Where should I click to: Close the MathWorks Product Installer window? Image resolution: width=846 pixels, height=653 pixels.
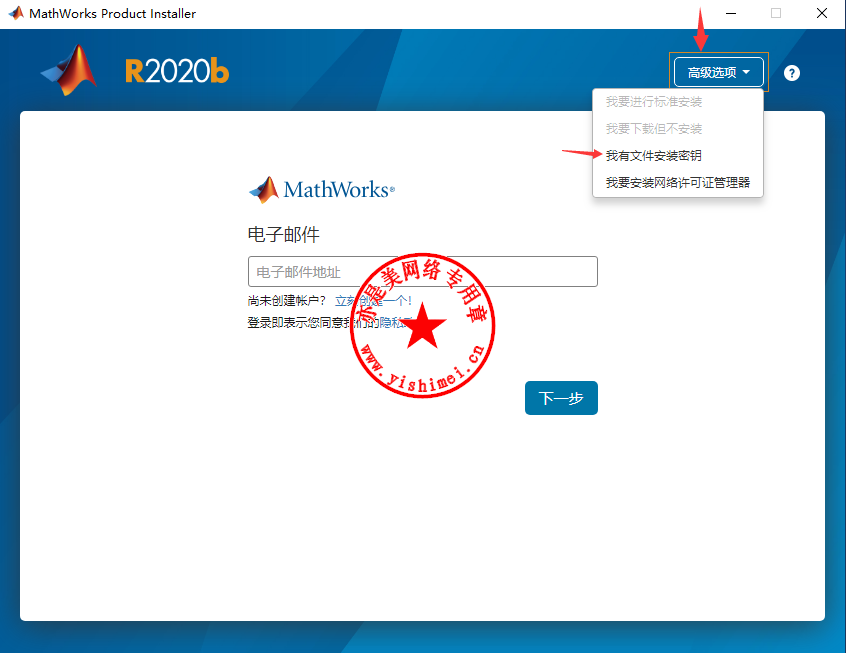[x=822, y=13]
